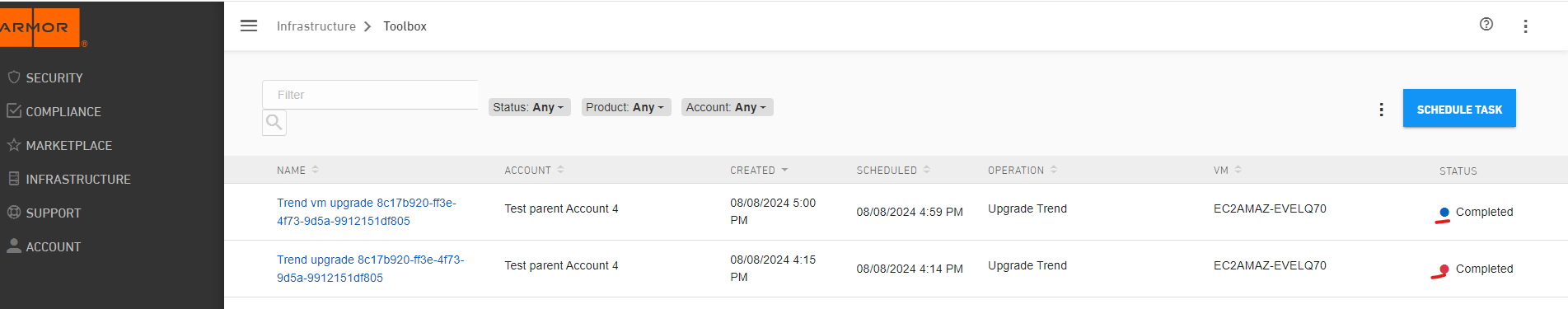1568x309 pixels.
Task: Open table options vertical dots menu
Action: pyautogui.click(x=1382, y=110)
